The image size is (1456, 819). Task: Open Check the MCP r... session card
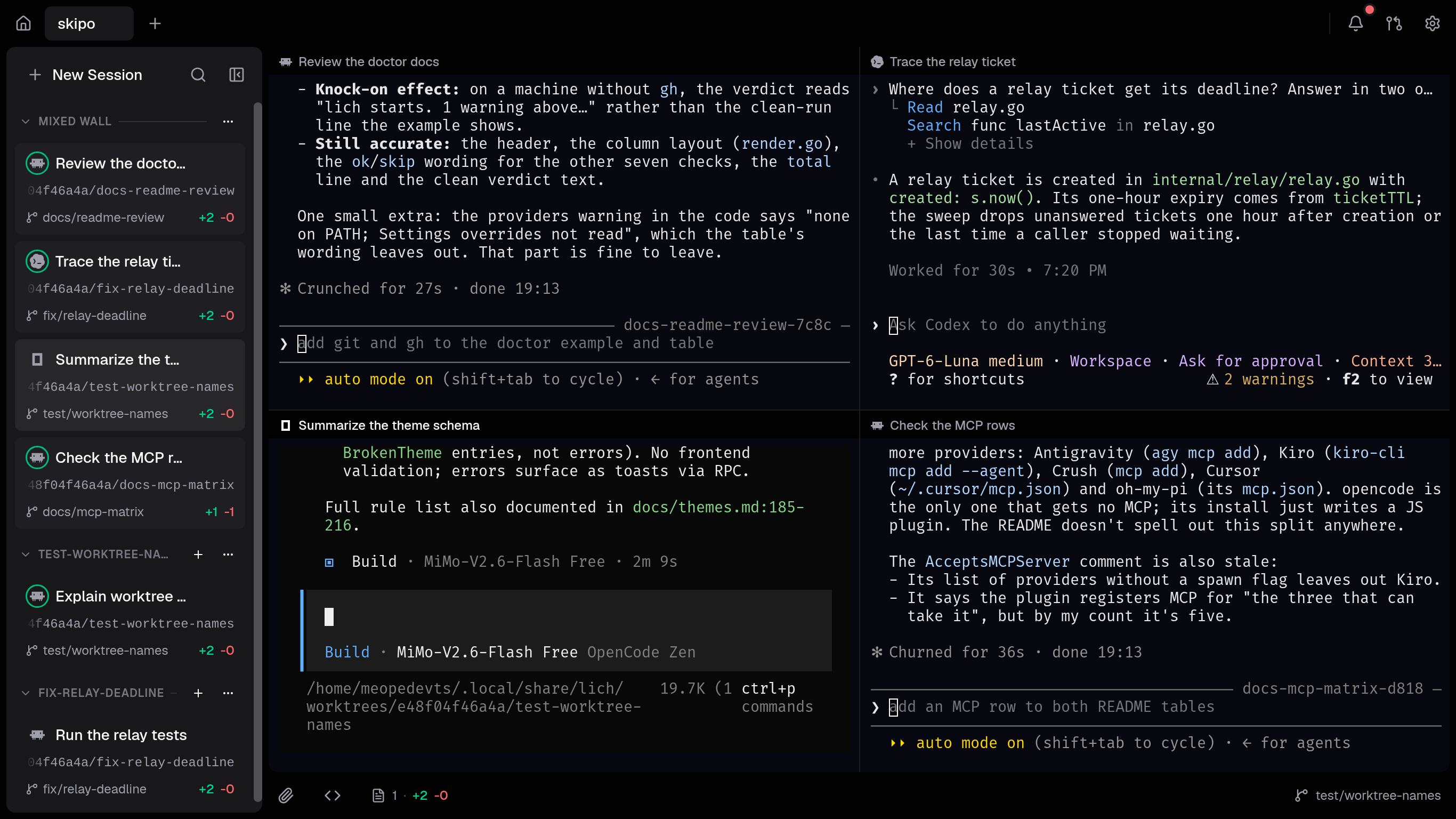(130, 483)
